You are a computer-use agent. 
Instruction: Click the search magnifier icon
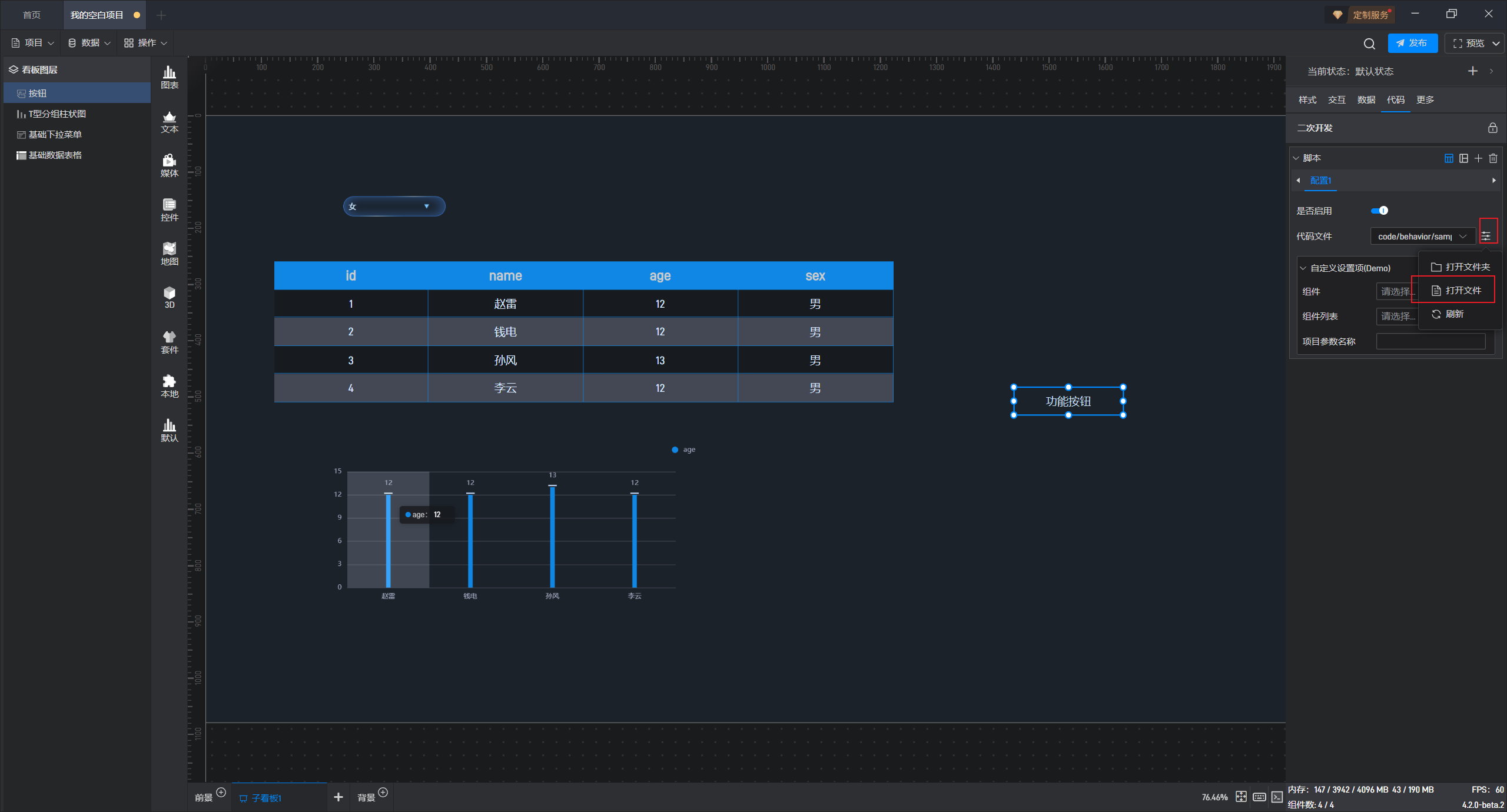click(1369, 44)
